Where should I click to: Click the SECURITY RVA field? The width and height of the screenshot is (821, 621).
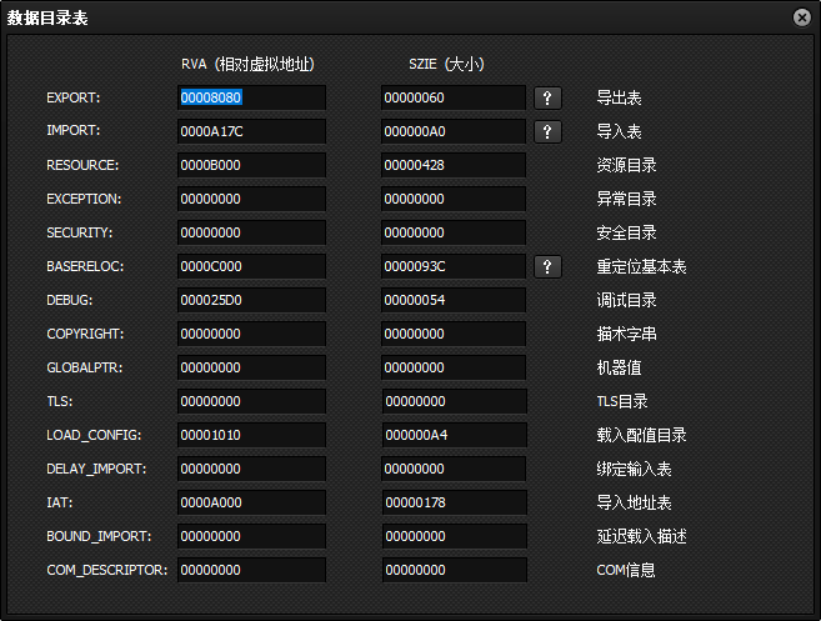tap(251, 232)
